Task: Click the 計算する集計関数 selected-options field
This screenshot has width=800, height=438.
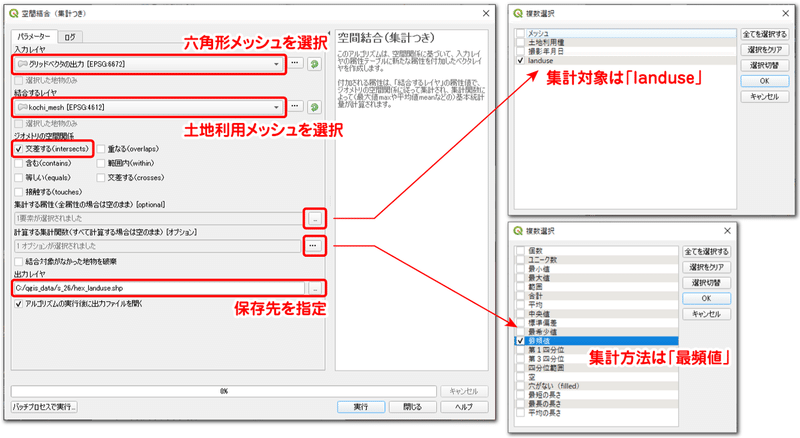Action: [158, 246]
